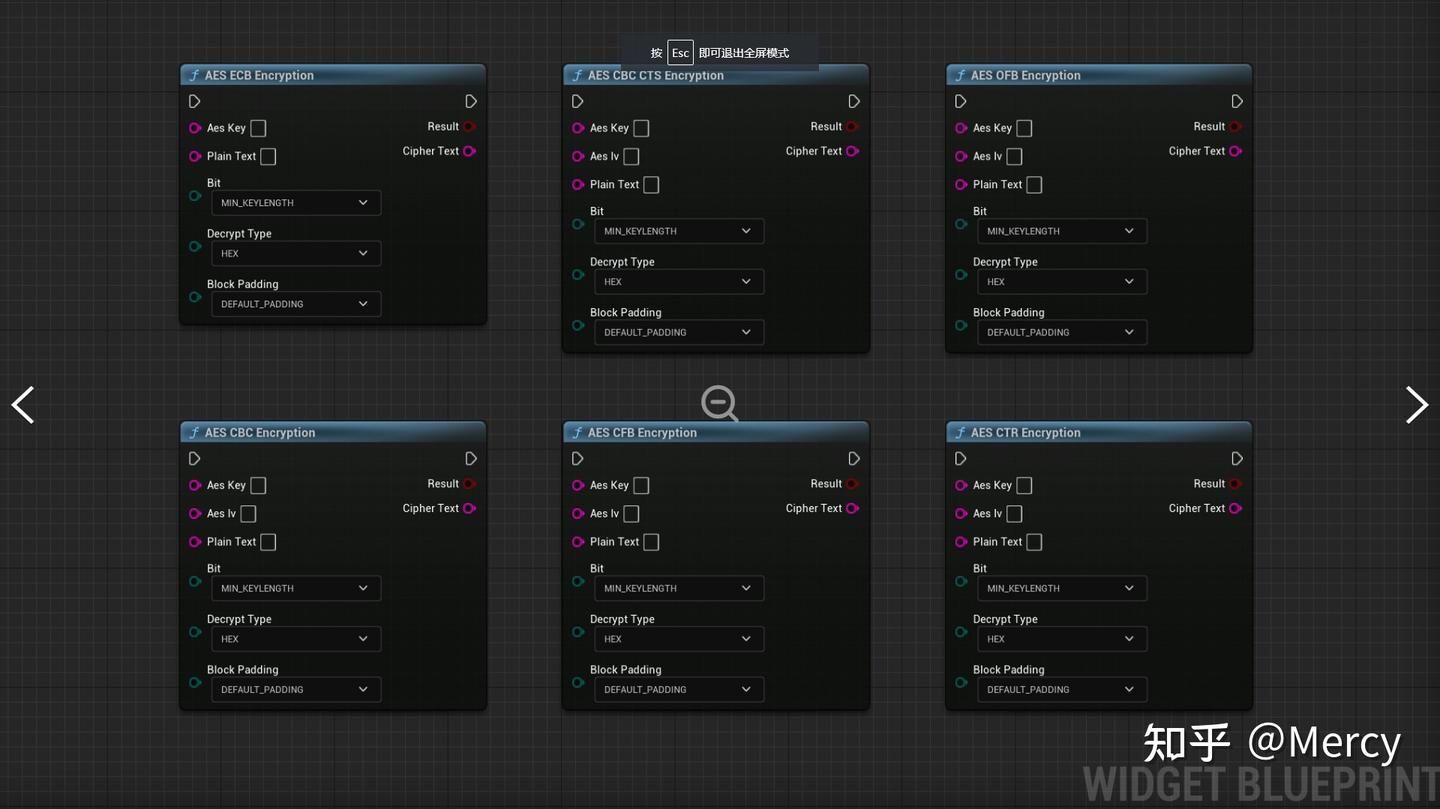Click the function icon on AES ECB Encryption header

(x=194, y=75)
